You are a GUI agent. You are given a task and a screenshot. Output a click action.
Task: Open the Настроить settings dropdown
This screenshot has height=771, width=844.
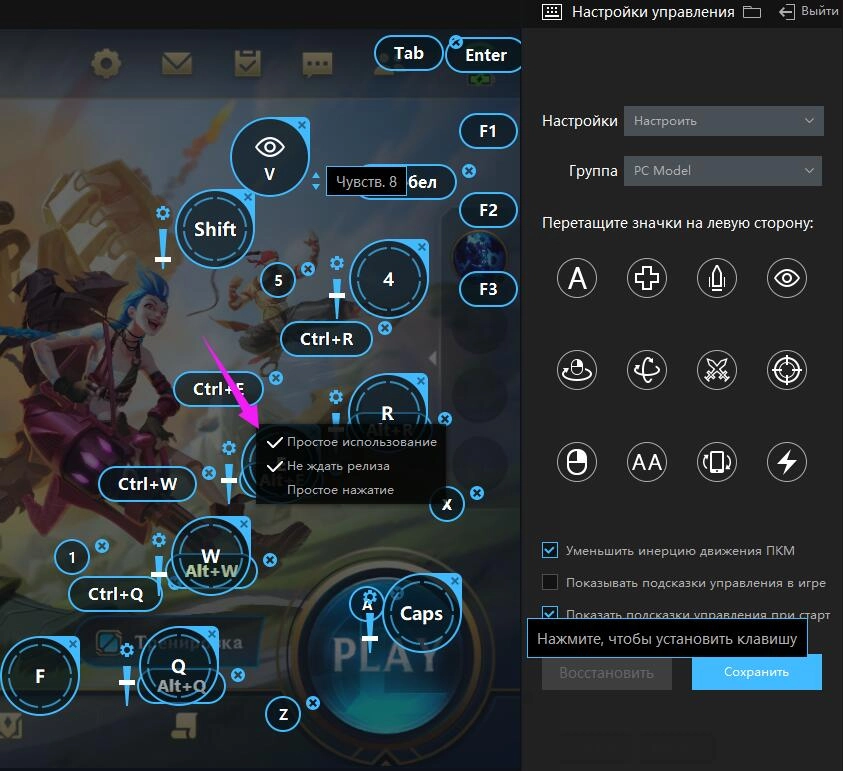723,121
